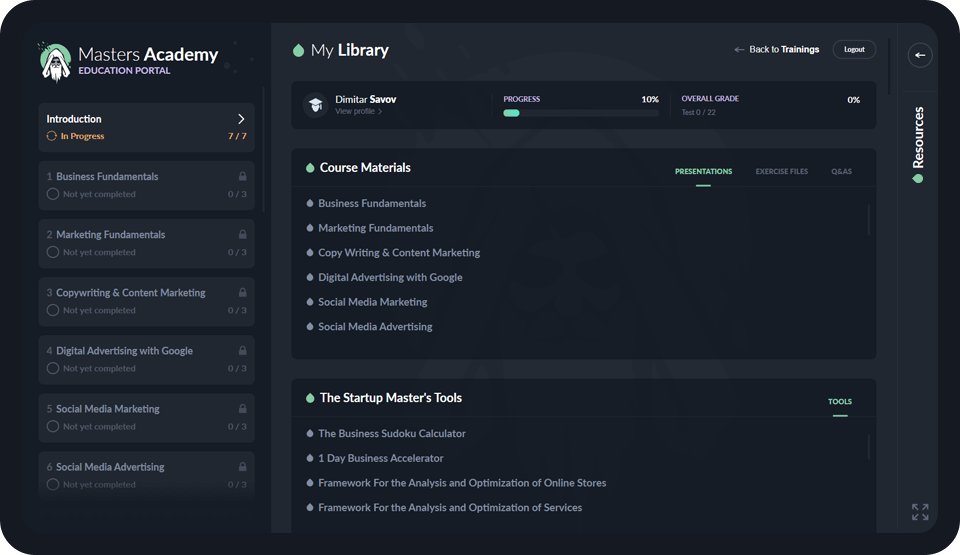The height and width of the screenshot is (555, 960).
Task: Switch to the Q&As tab
Action: tap(841, 172)
